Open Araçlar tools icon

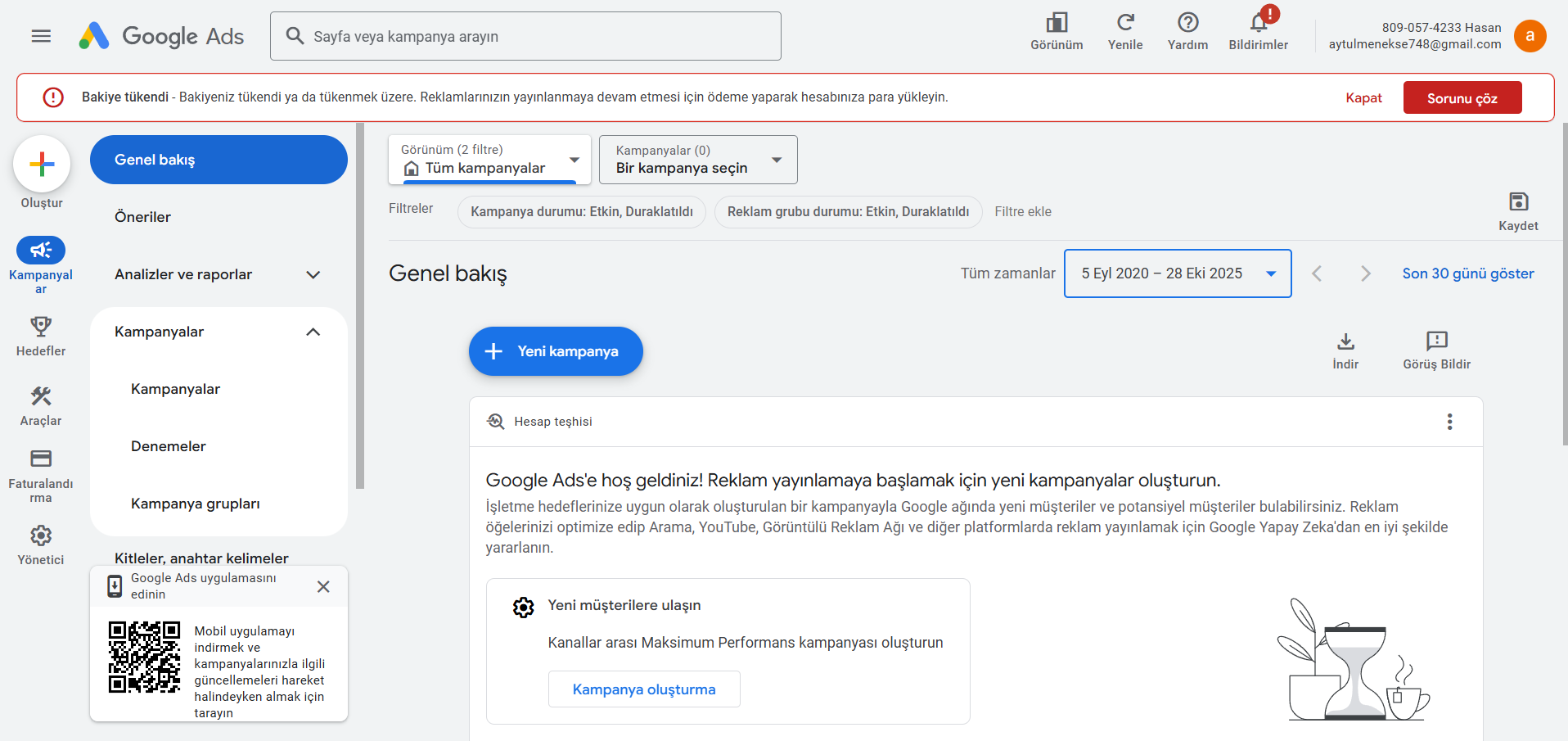pyautogui.click(x=41, y=397)
